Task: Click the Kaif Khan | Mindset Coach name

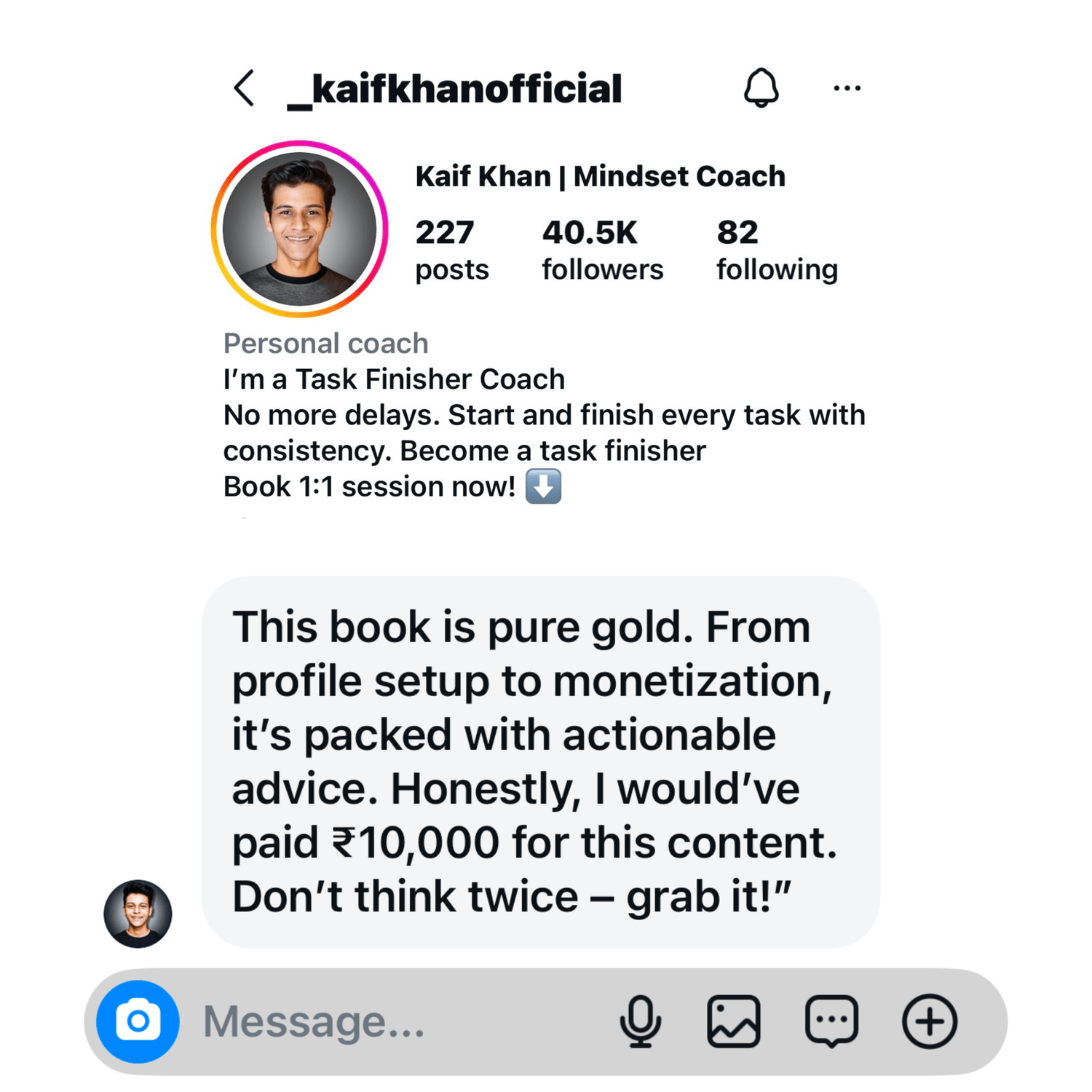Action: coord(600,176)
